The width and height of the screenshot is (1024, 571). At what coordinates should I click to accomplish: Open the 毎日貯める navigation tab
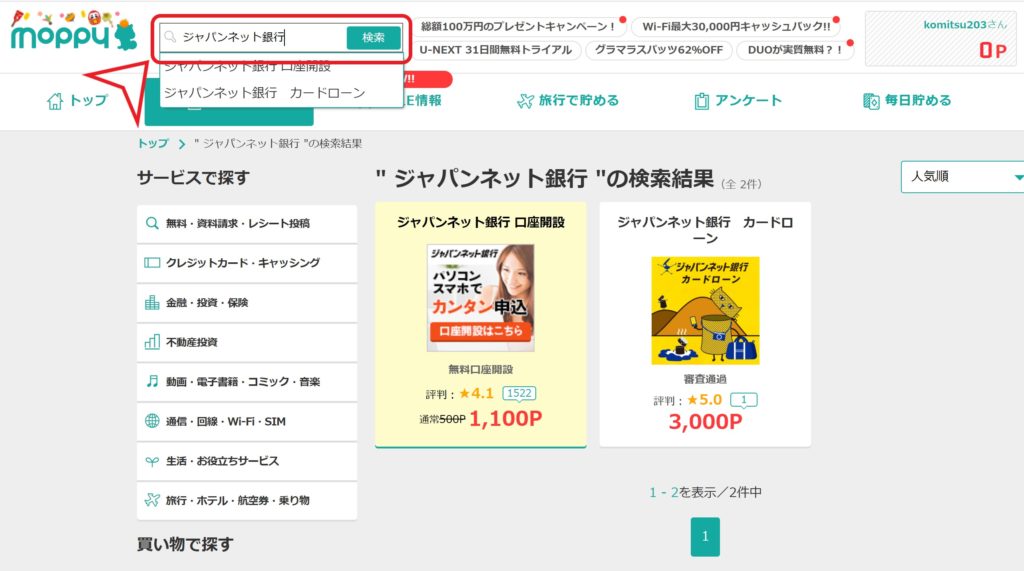click(908, 101)
